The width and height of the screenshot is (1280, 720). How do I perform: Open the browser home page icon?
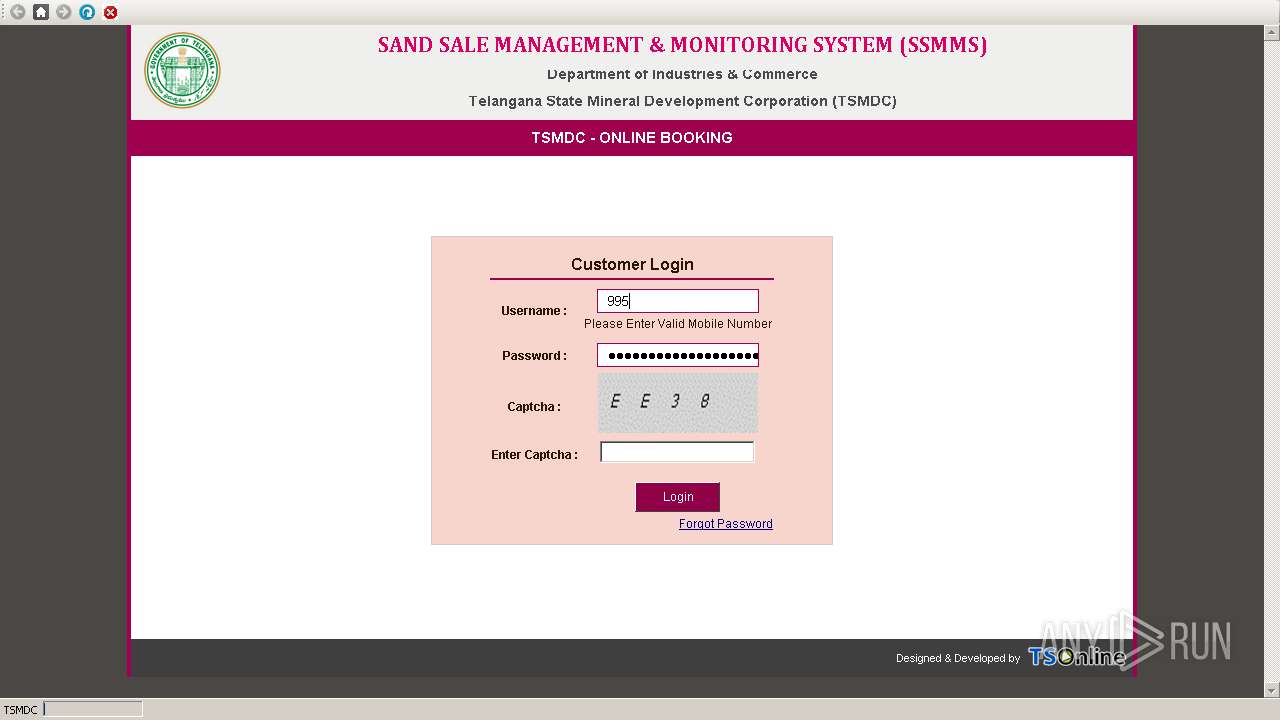(x=41, y=12)
